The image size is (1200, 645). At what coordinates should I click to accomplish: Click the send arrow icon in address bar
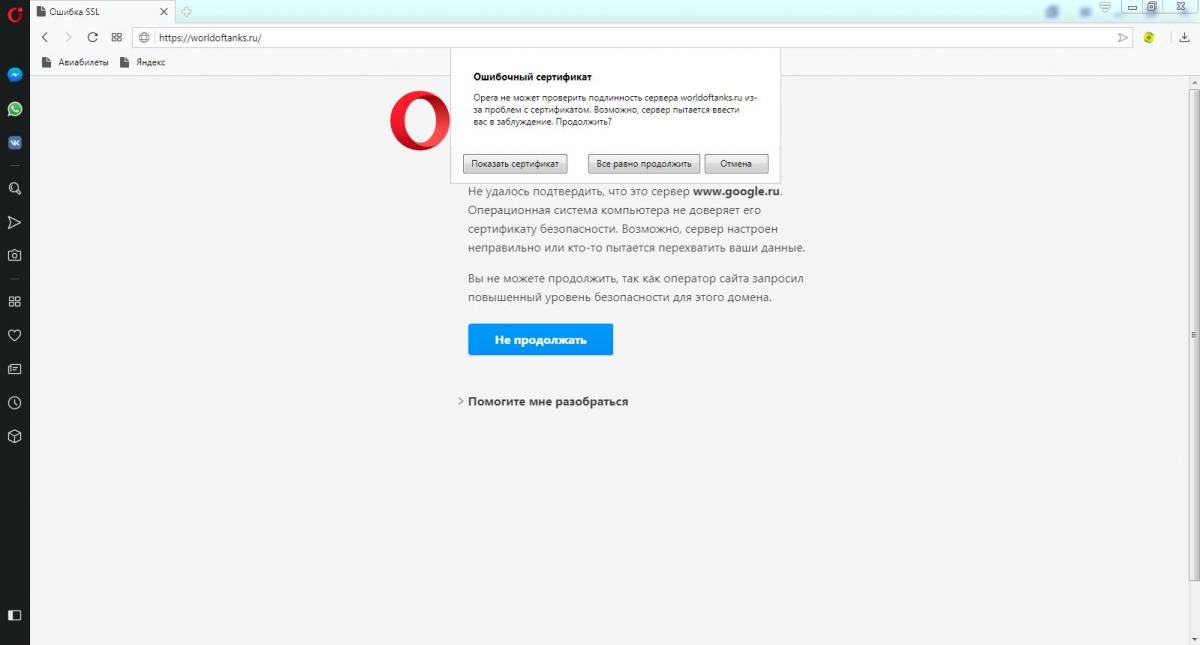(x=1122, y=37)
